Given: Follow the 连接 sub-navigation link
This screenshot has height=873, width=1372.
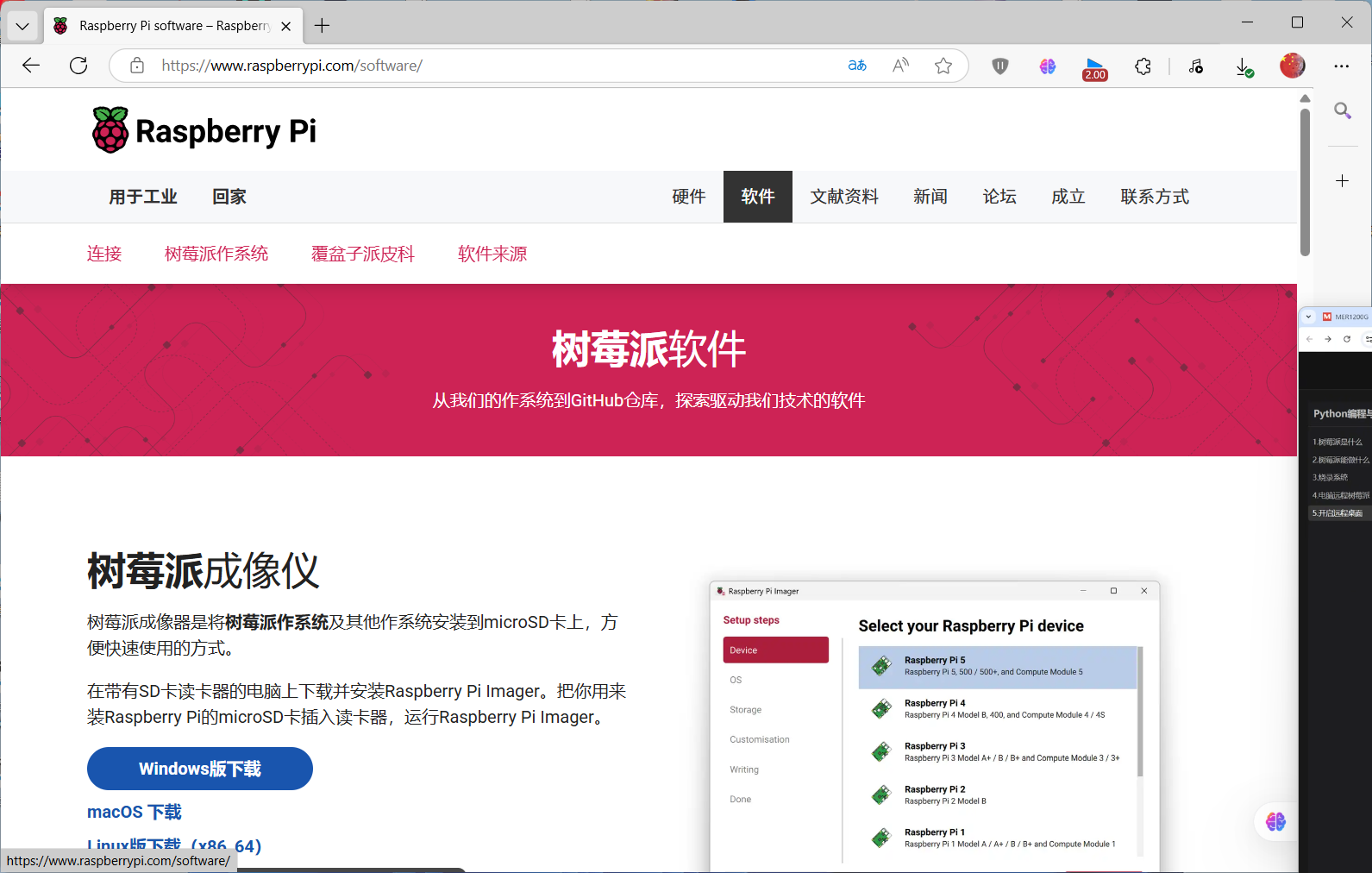Looking at the screenshot, I should [104, 254].
